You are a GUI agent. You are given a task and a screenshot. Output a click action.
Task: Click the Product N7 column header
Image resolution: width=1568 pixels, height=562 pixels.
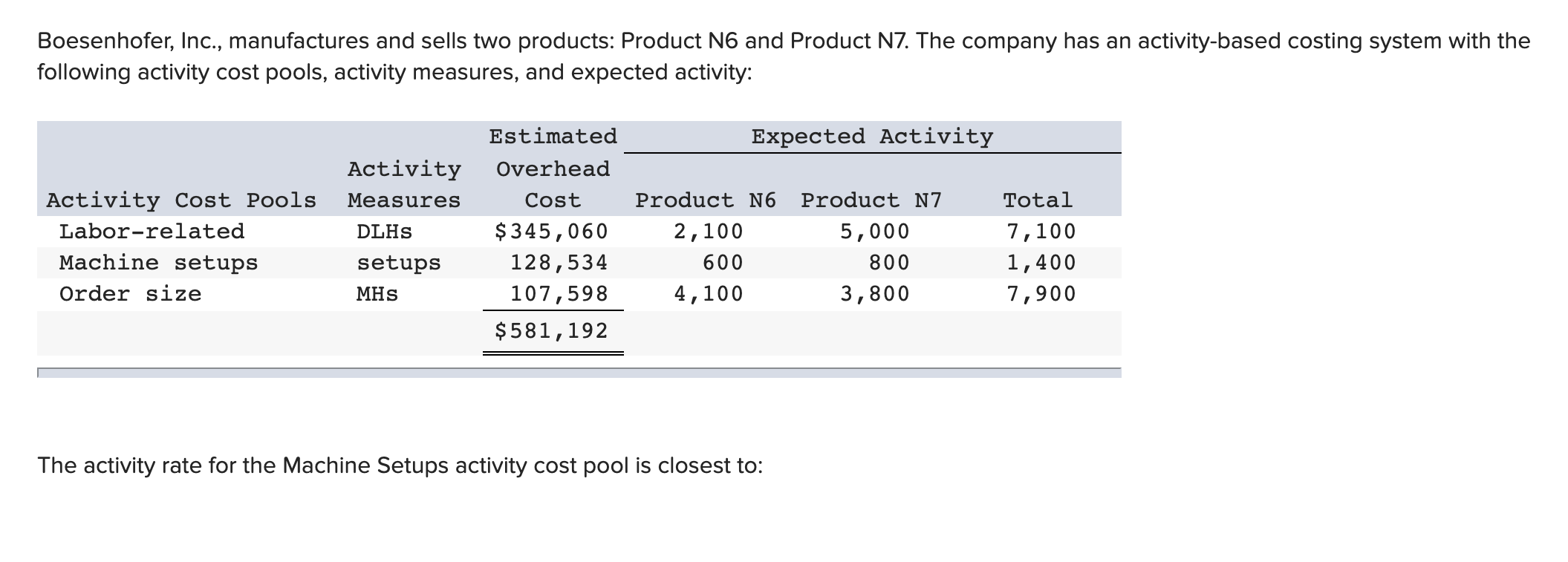pyautogui.click(x=871, y=200)
